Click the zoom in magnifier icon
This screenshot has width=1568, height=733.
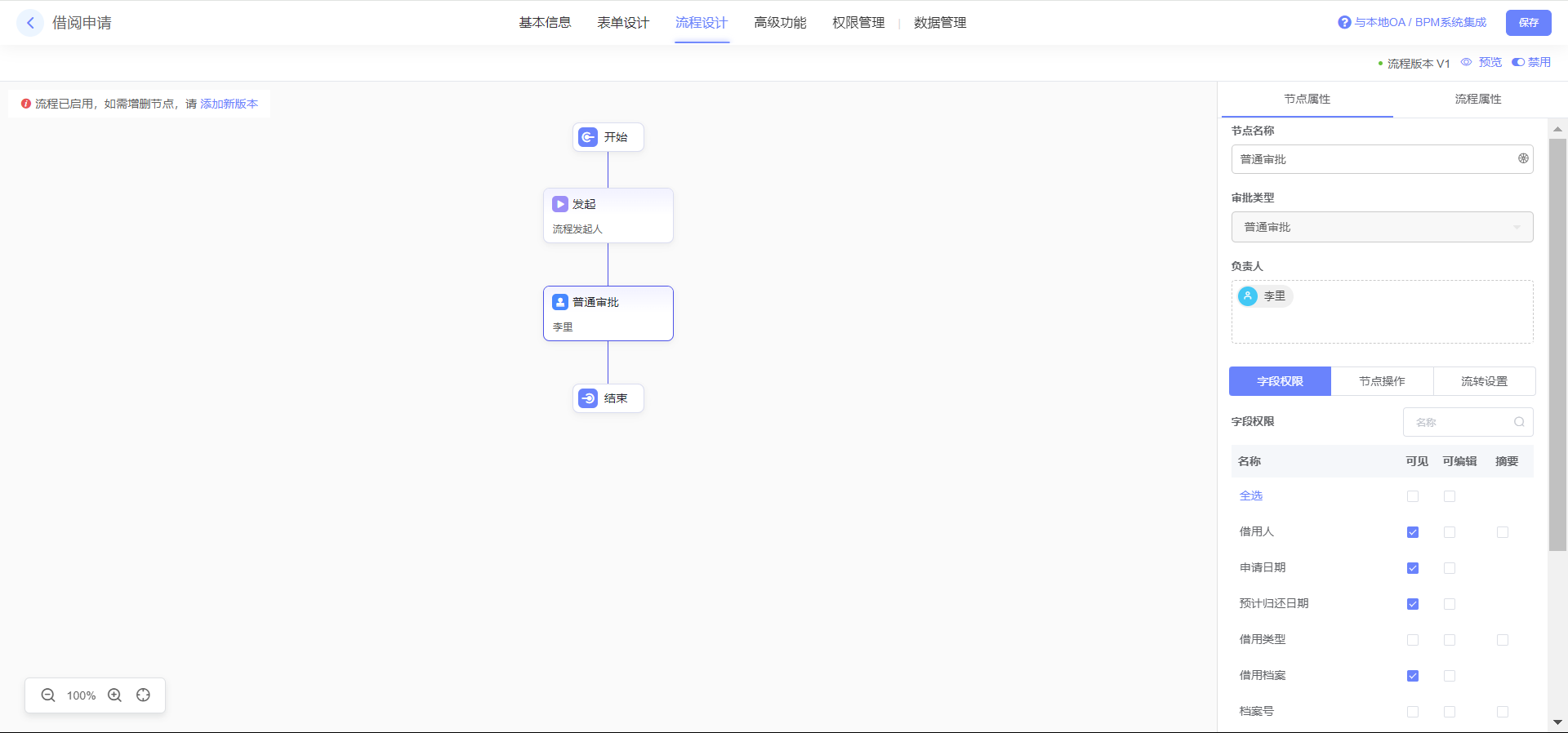(115, 695)
